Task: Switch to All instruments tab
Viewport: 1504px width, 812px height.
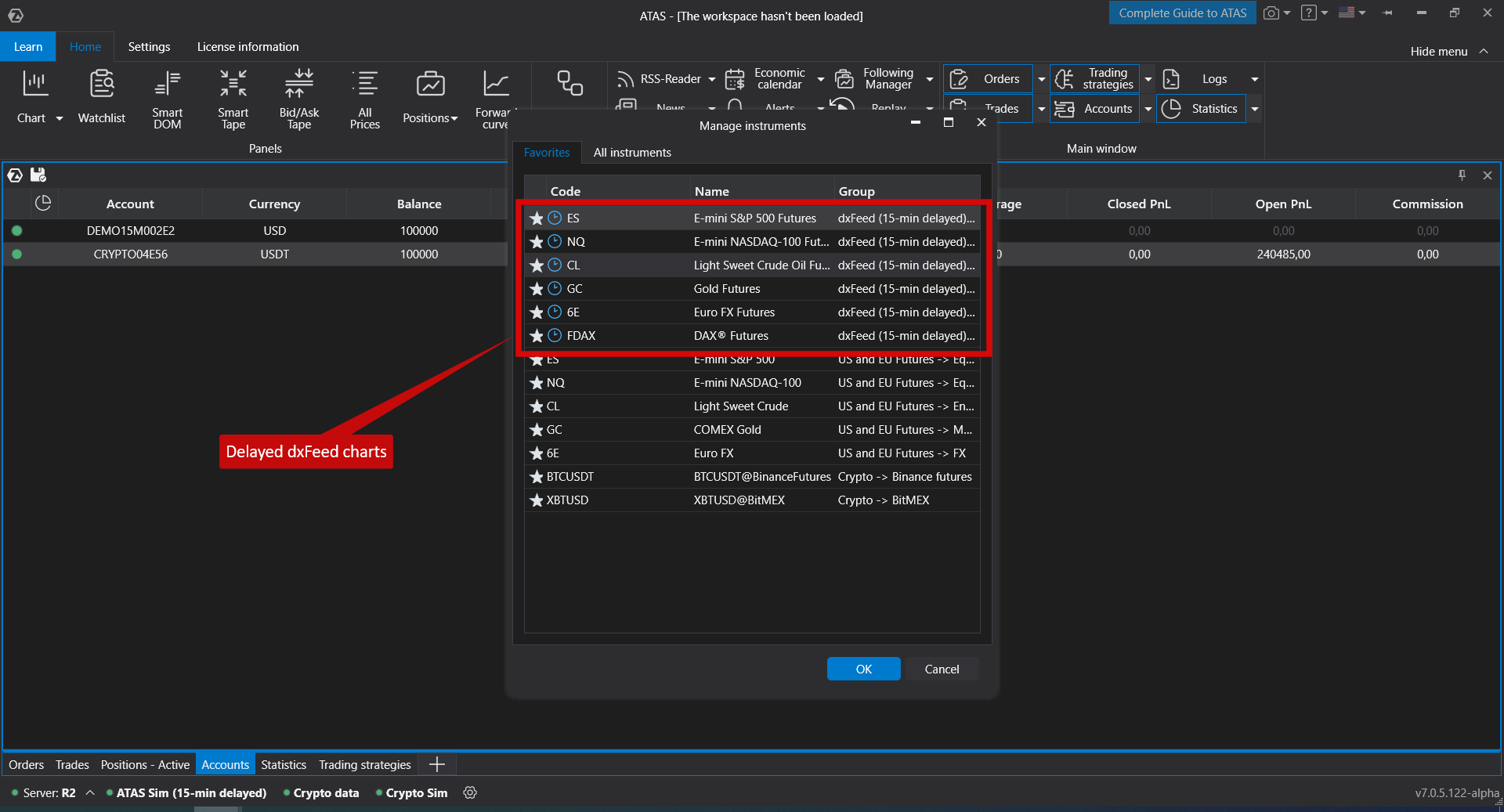Action: 632,153
